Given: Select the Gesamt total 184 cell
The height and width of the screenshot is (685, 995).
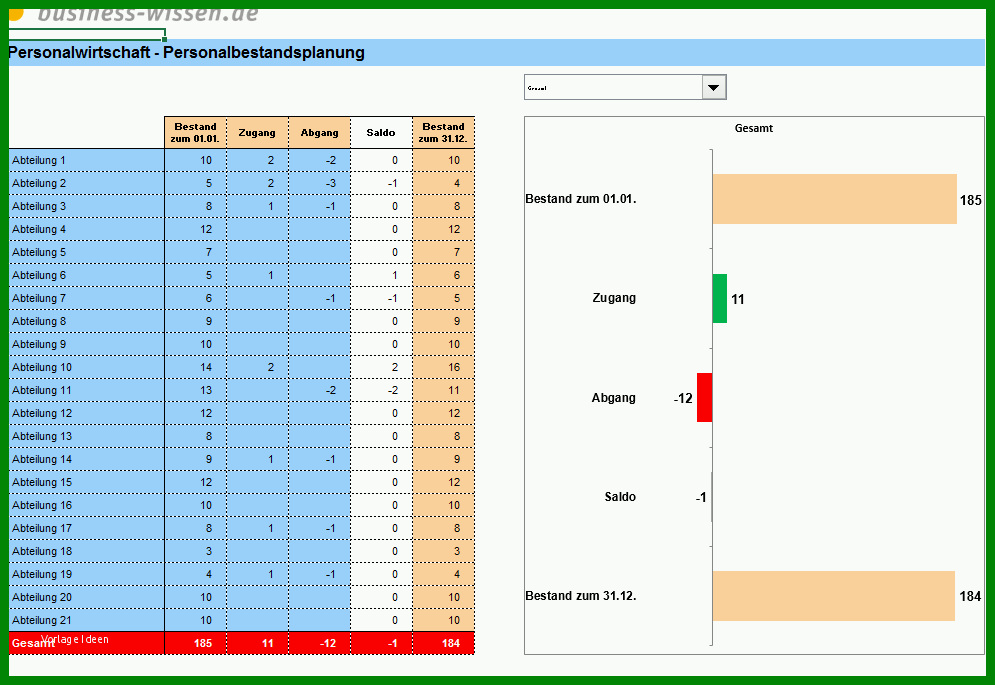Looking at the screenshot, I should (x=444, y=643).
